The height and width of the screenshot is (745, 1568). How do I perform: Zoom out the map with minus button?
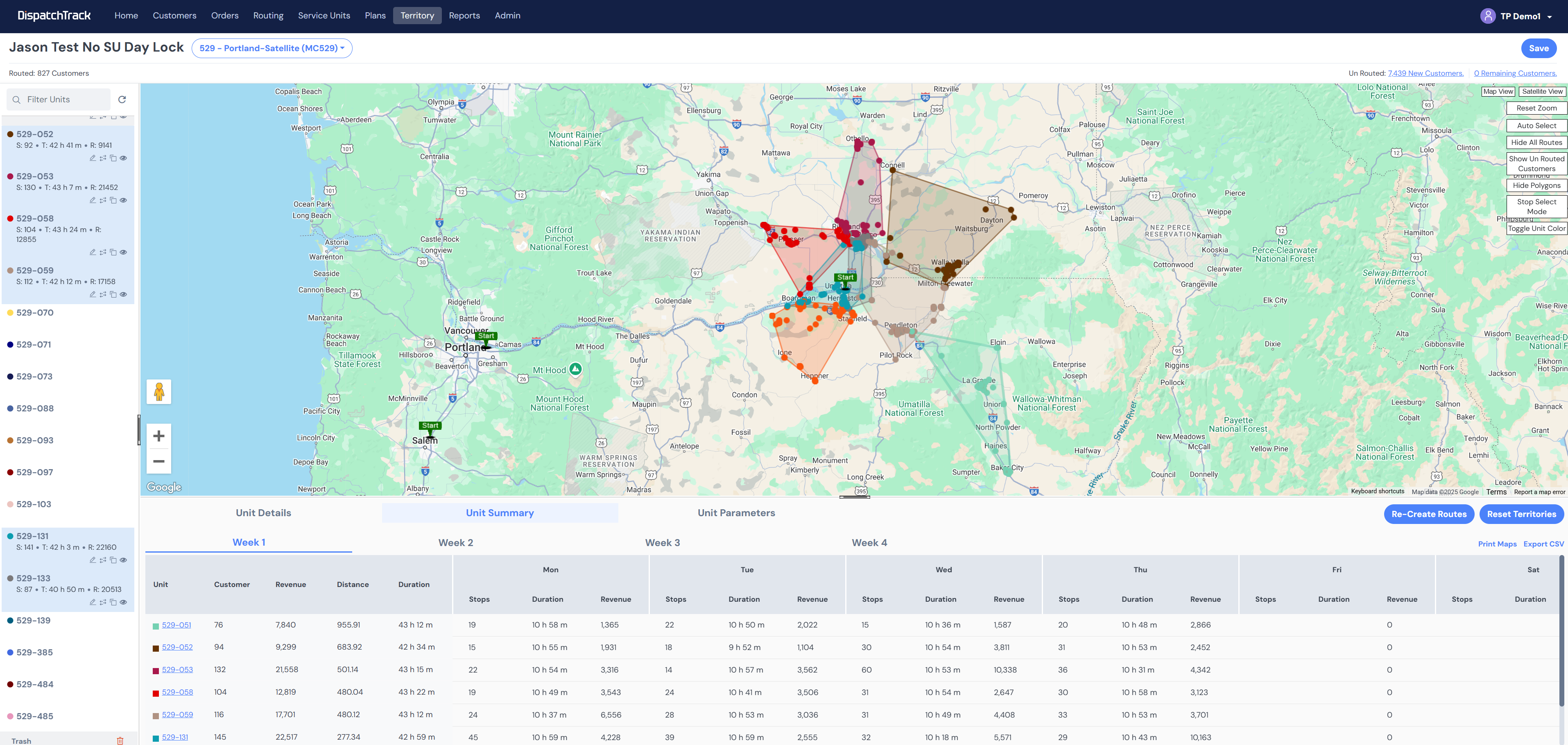tap(159, 461)
